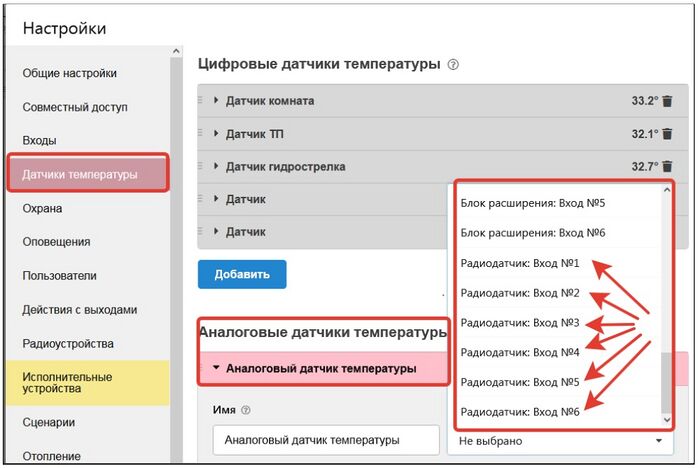Open help icon next to Имя label
The image size is (698, 468).
click(245, 410)
